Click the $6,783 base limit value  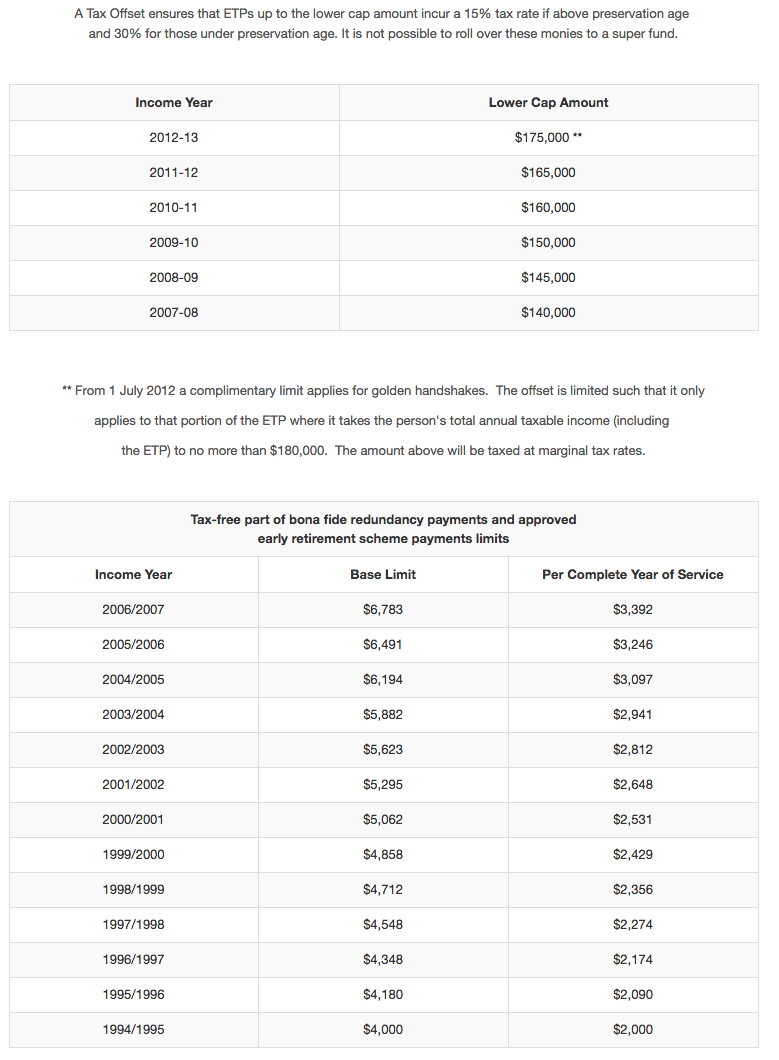click(x=383, y=610)
